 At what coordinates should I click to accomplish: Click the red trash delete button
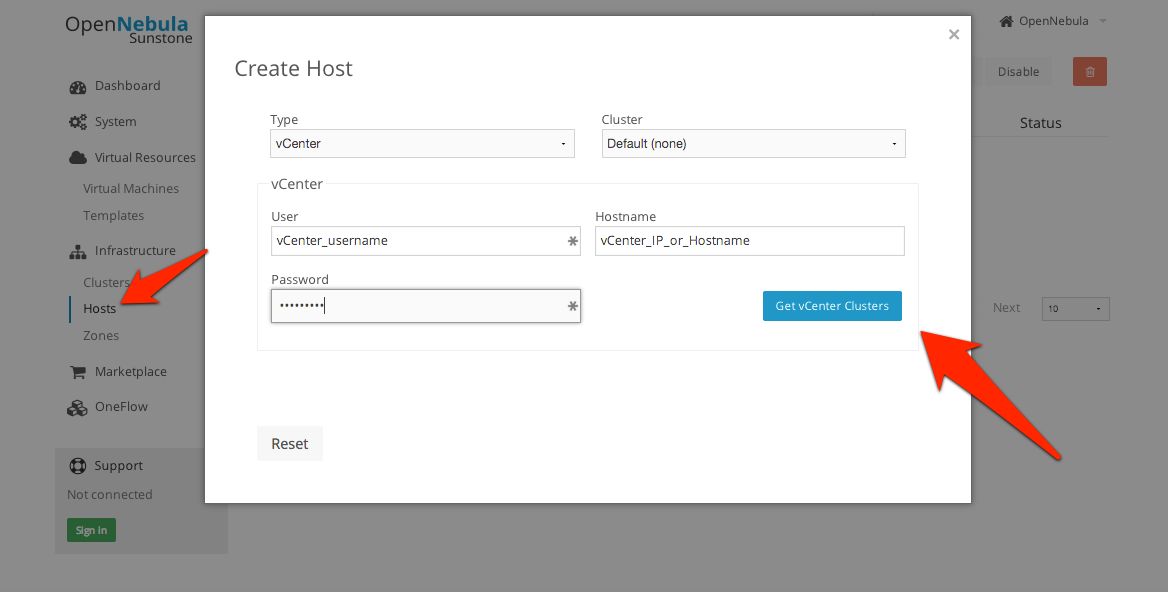[1090, 71]
